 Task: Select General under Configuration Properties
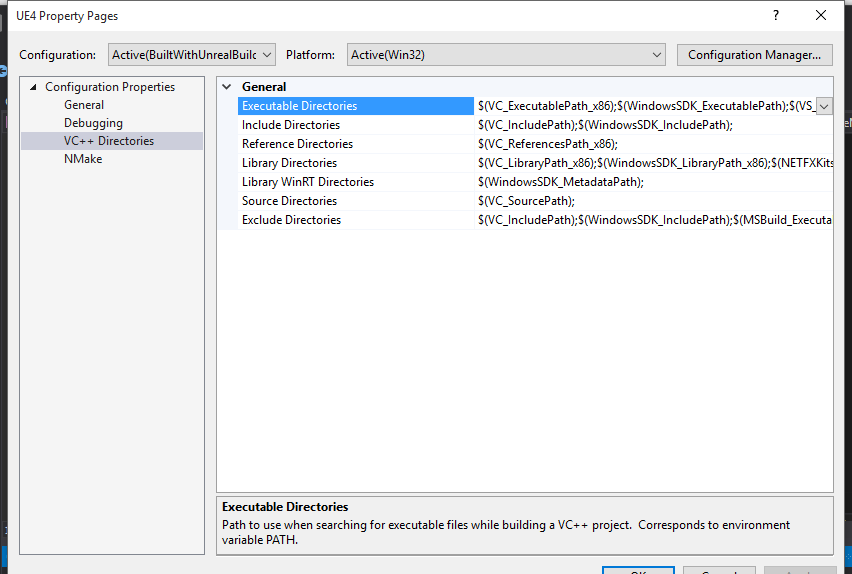84,105
